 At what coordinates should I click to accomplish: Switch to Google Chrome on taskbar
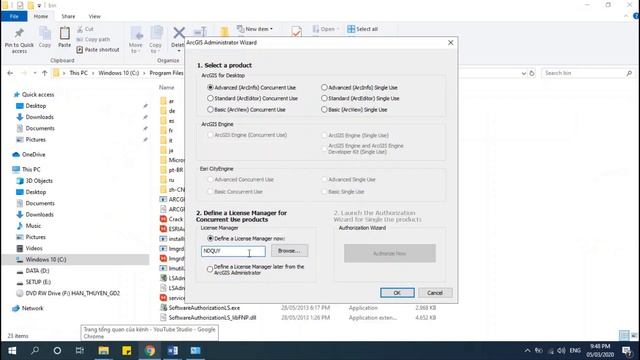click(x=150, y=351)
